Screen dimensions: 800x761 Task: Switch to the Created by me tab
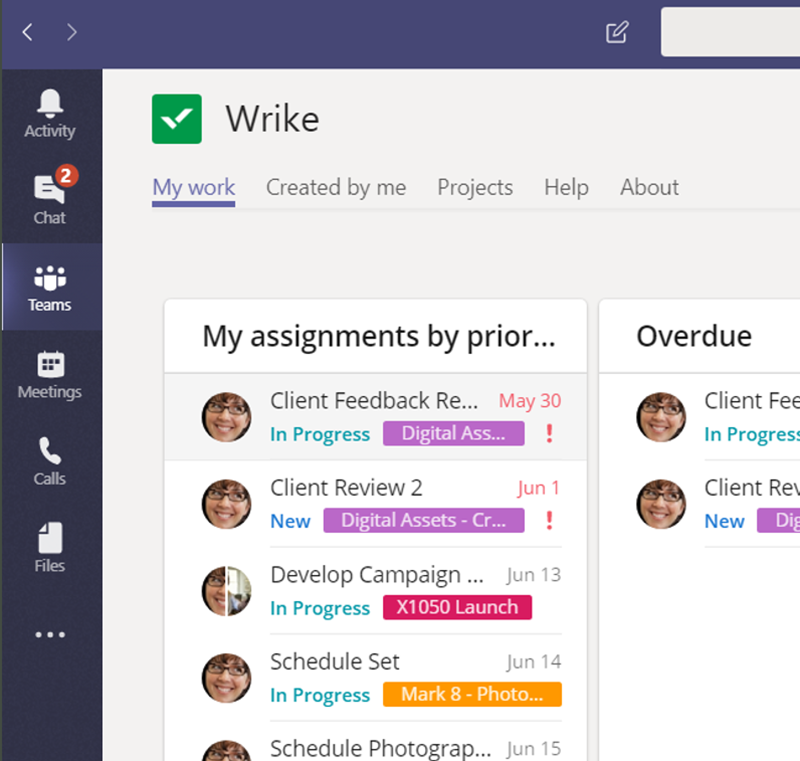[x=336, y=188]
